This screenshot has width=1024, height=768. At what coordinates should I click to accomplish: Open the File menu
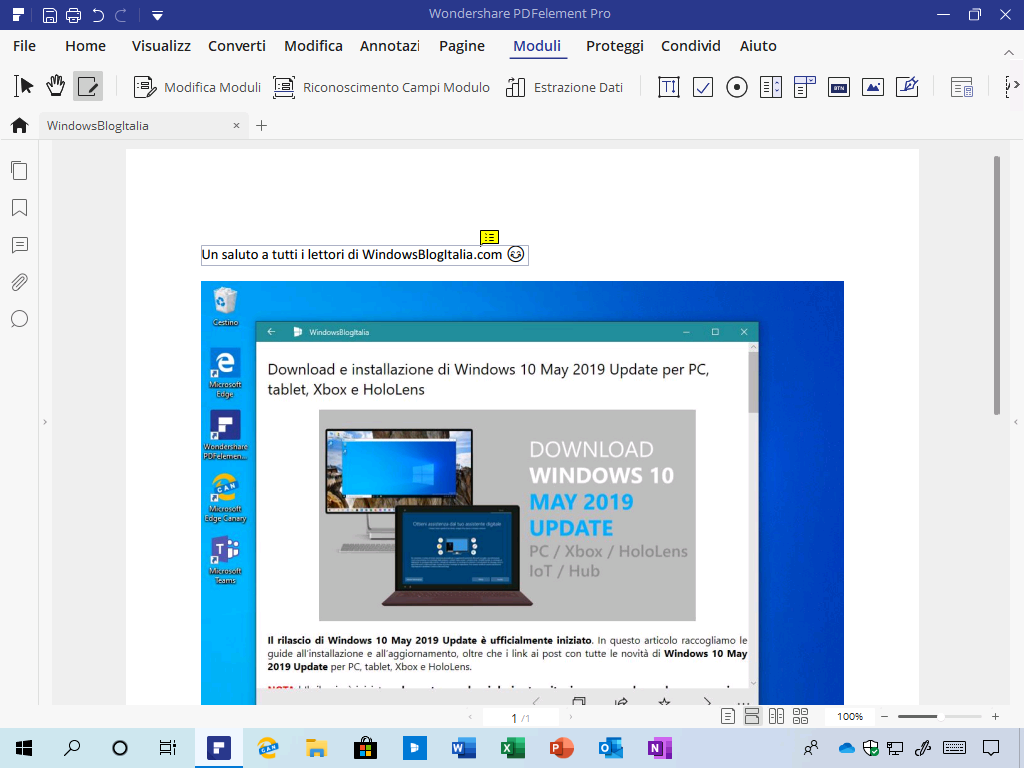[24, 46]
